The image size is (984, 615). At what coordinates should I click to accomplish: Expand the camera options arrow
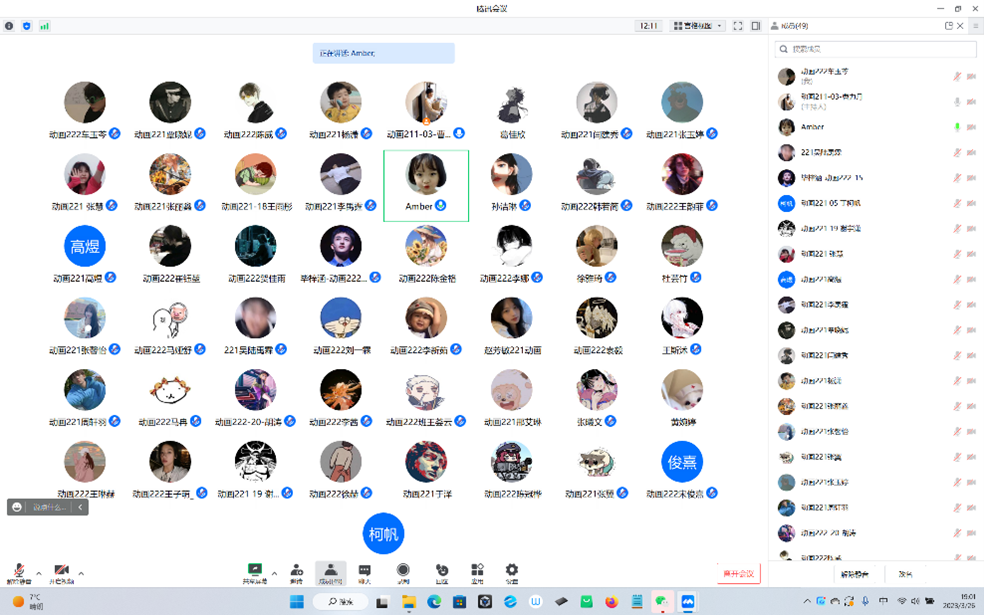(81, 574)
